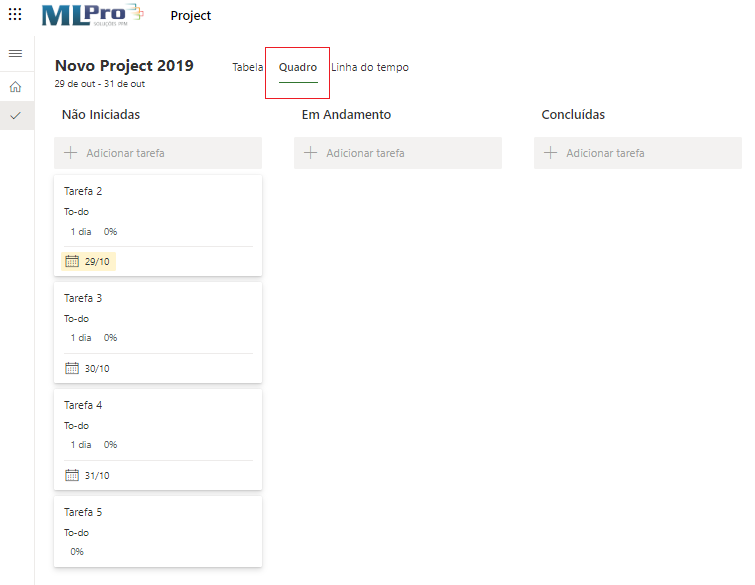This screenshot has height=585, width=755.
Task: Go to Home via the house icon
Action: point(15,87)
